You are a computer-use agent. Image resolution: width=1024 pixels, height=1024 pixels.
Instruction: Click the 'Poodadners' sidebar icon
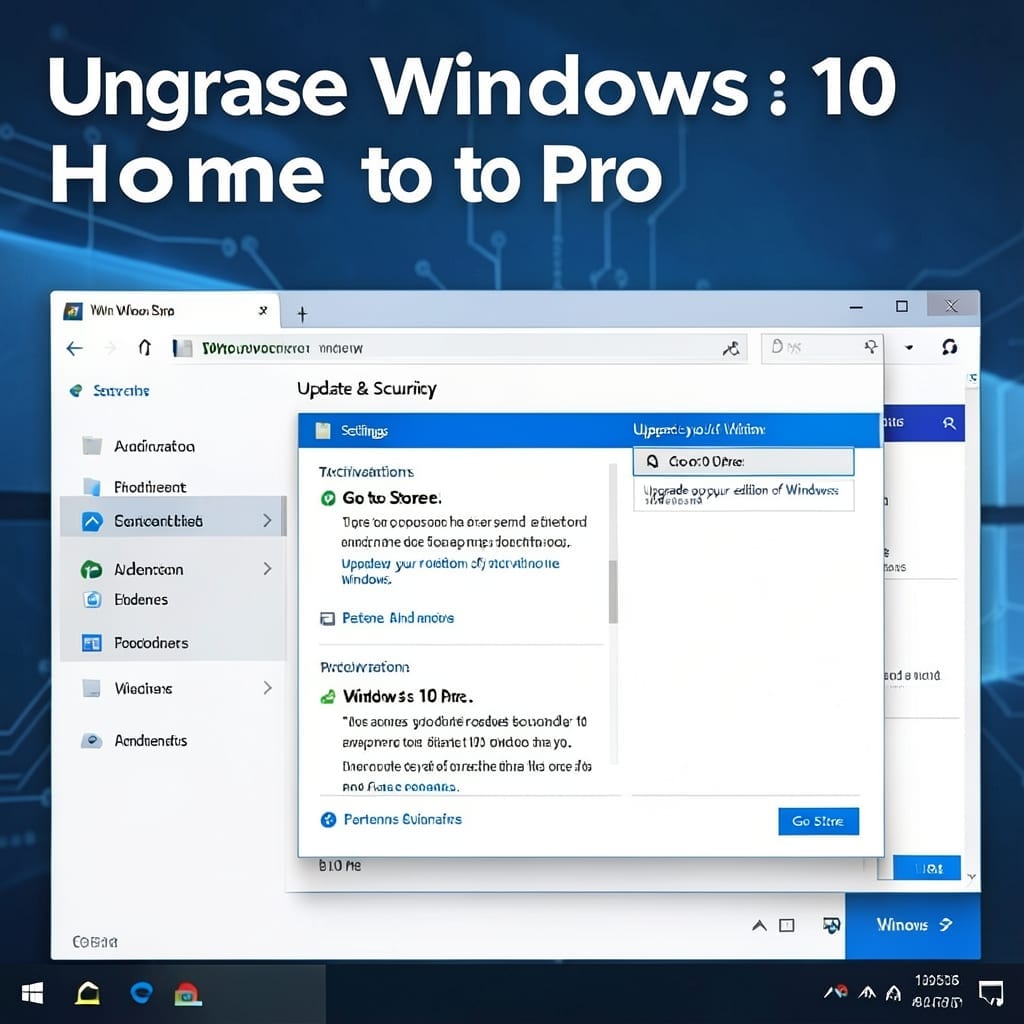91,643
